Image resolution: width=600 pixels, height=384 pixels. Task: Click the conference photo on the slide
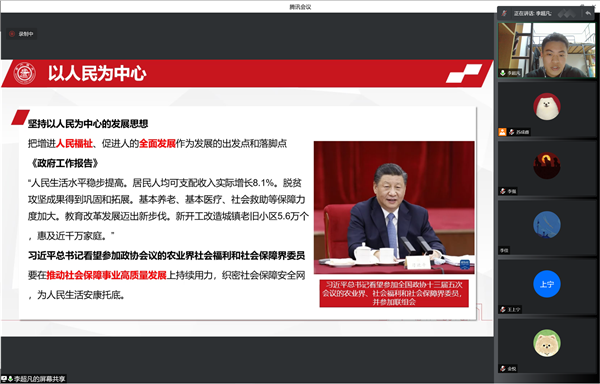(x=394, y=208)
